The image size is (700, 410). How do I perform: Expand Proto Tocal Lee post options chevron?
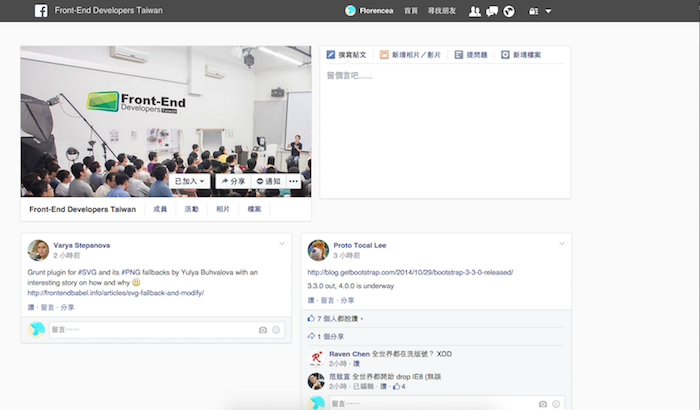click(562, 243)
